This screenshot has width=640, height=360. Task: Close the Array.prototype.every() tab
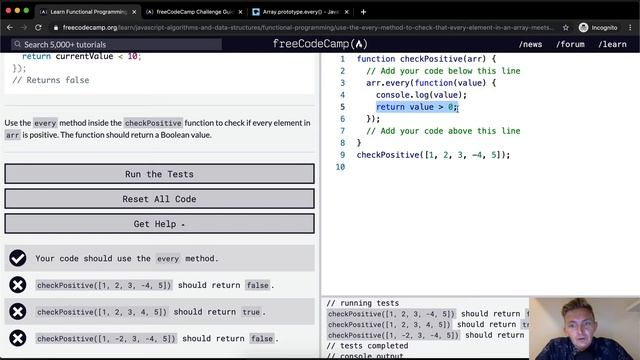point(346,12)
